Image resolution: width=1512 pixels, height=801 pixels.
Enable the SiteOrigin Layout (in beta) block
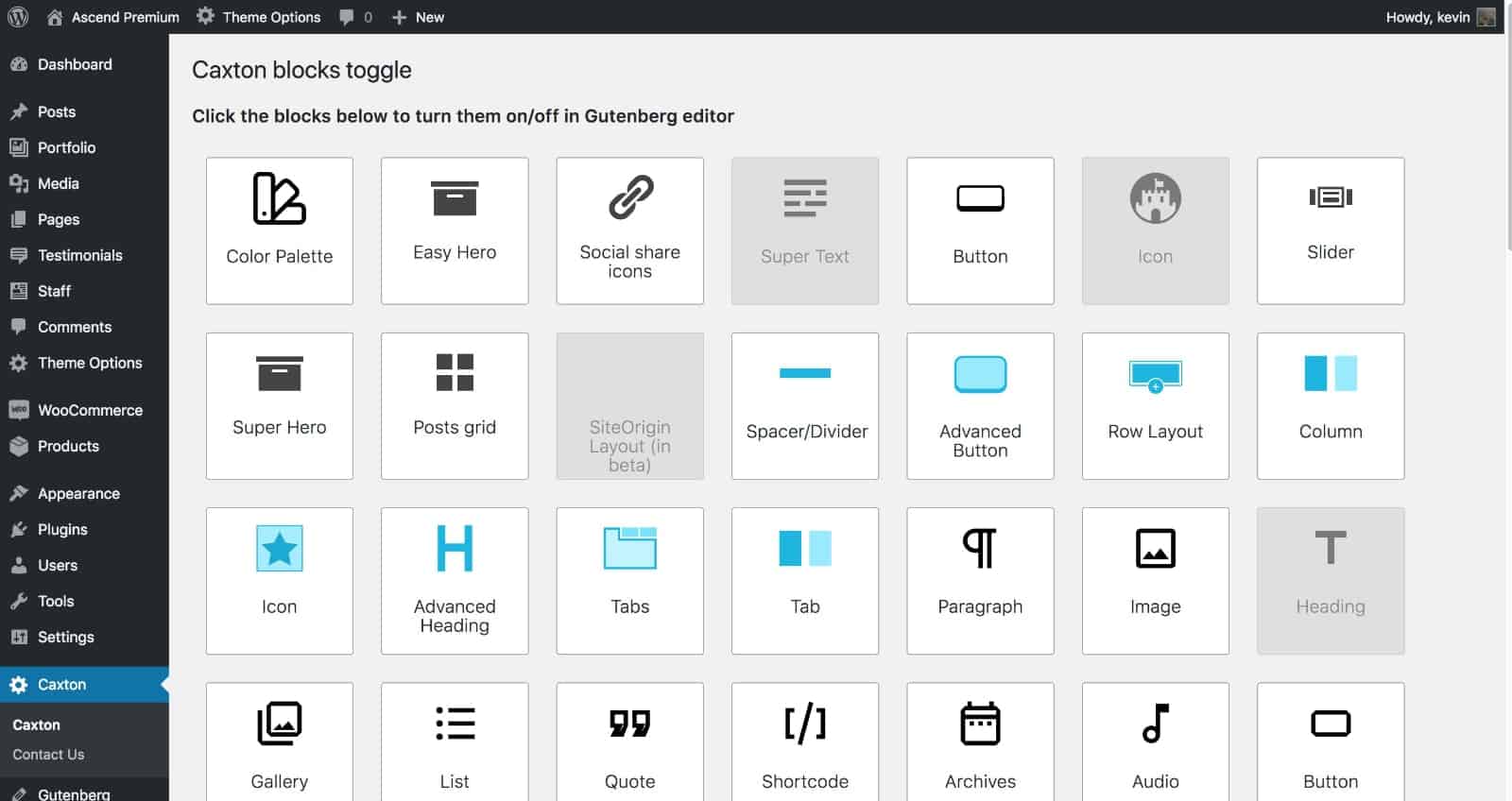click(630, 406)
